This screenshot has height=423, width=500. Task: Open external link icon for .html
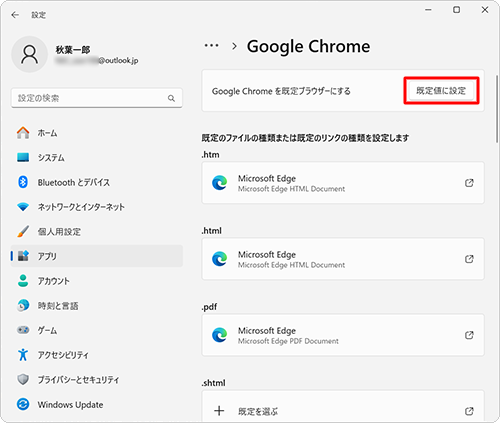point(469,259)
